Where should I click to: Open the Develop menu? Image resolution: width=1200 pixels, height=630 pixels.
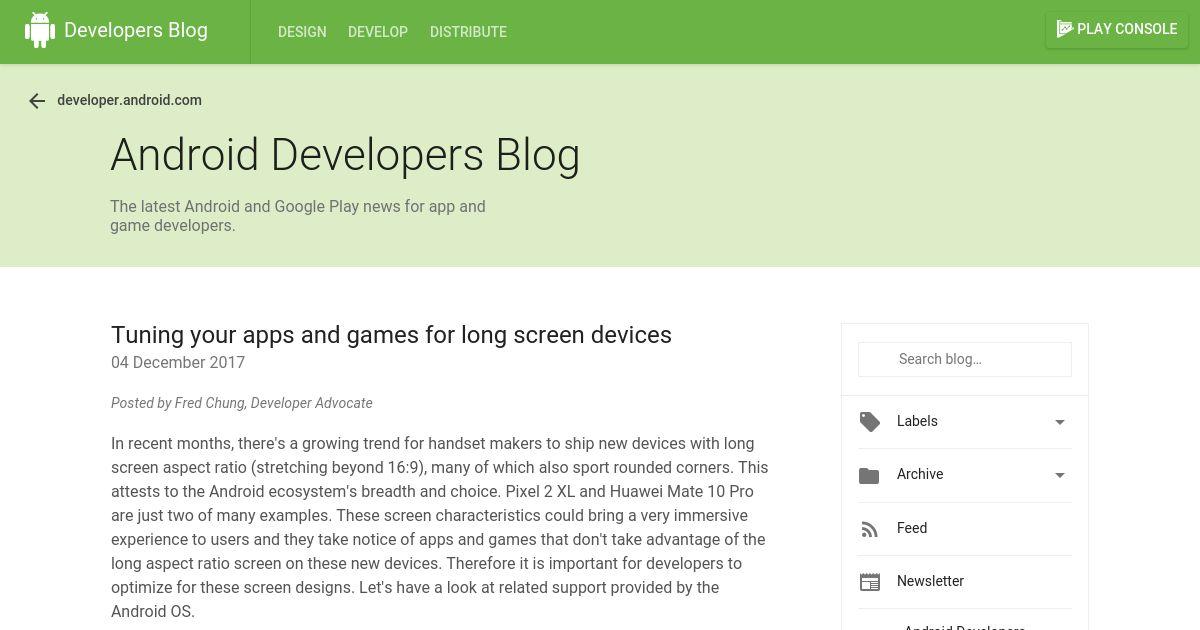[378, 32]
